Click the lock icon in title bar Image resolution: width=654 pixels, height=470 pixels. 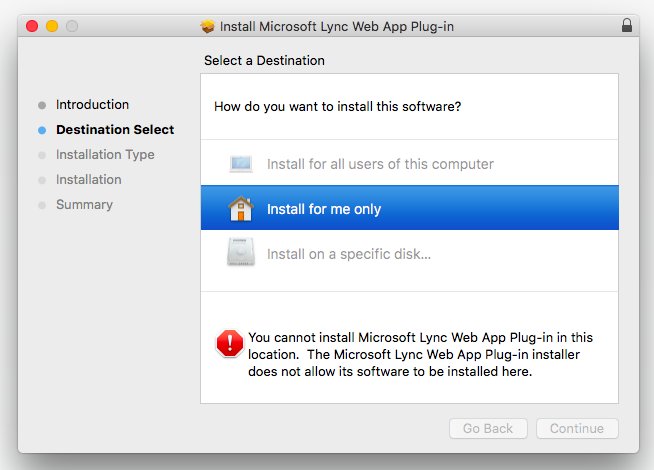point(626,25)
